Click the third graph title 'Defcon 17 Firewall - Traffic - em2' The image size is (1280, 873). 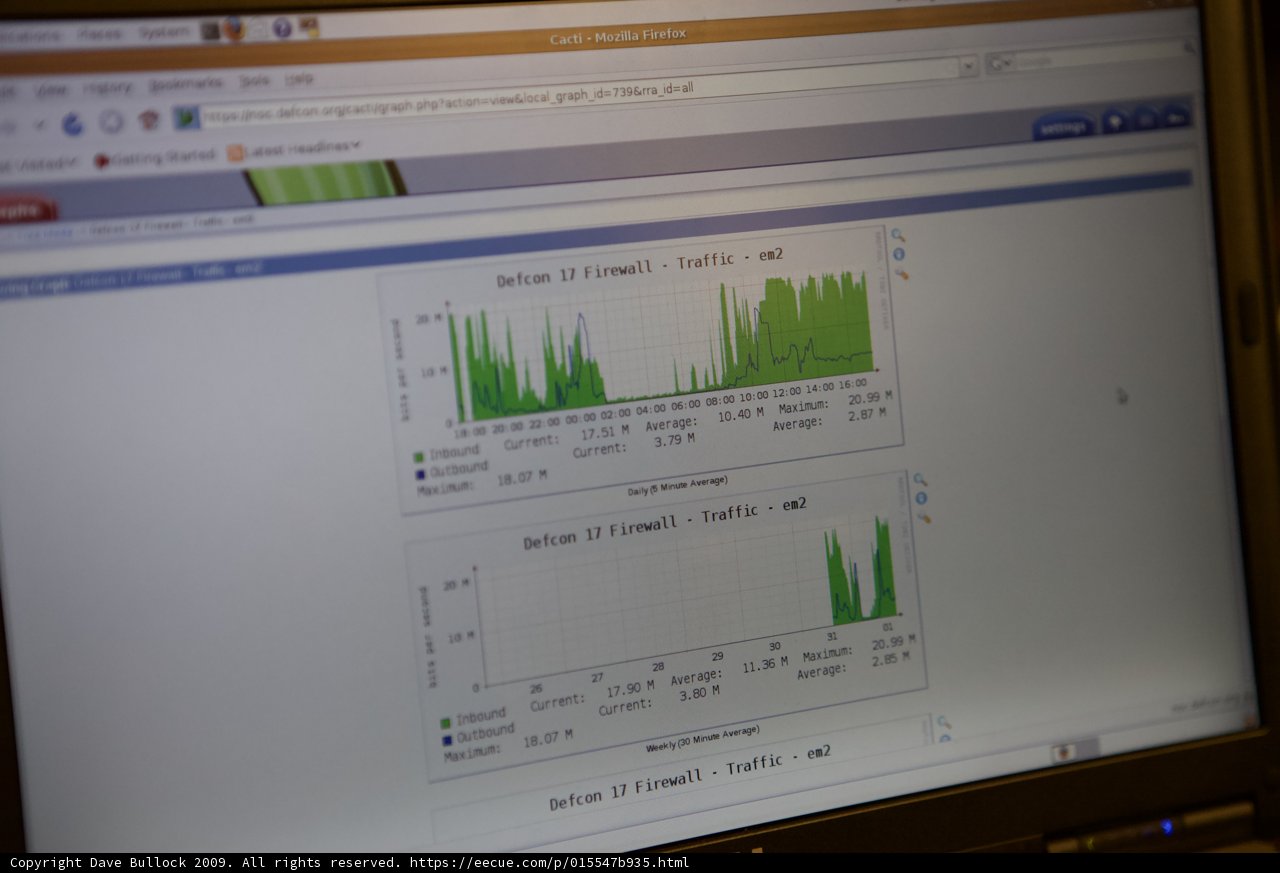pos(690,776)
